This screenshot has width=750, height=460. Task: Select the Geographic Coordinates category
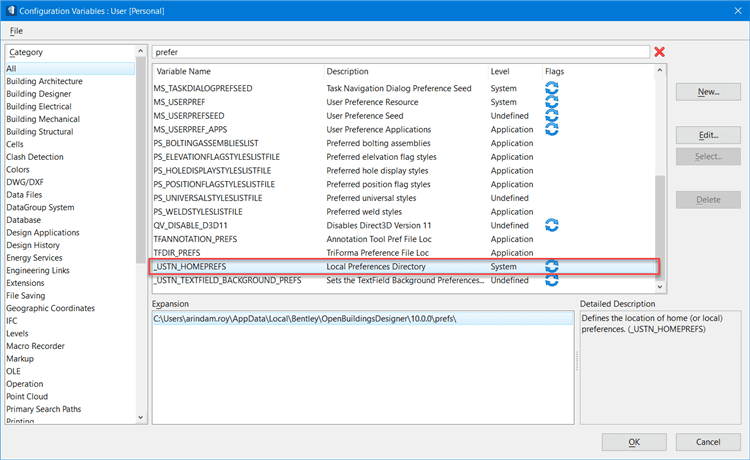click(51, 309)
